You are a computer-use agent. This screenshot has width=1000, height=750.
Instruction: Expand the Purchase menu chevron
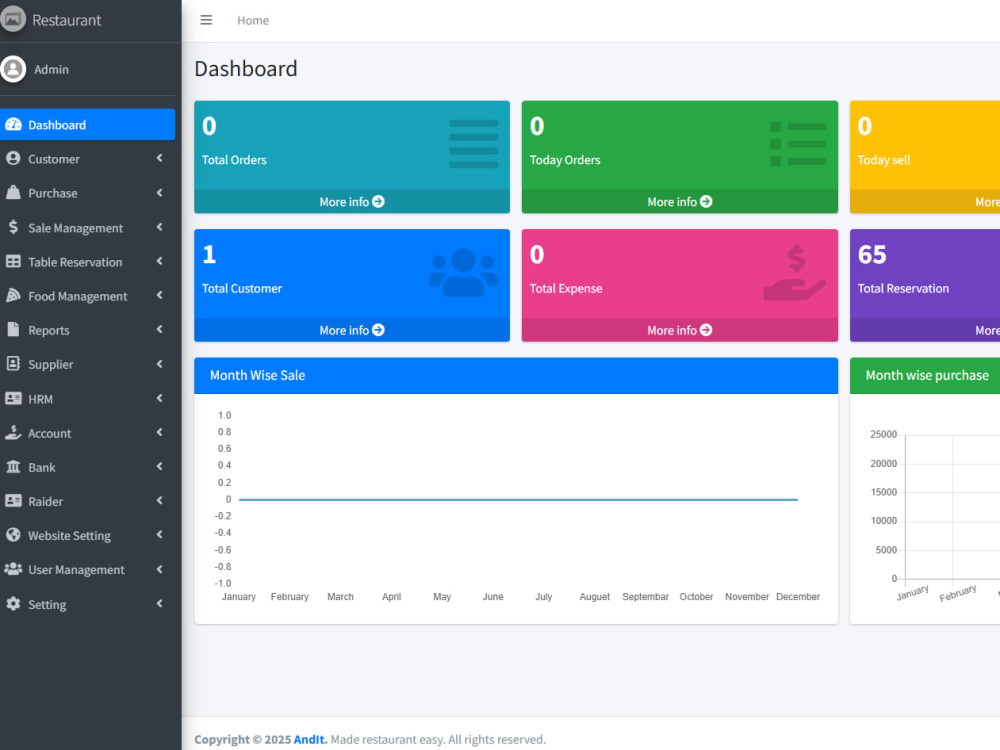(x=159, y=193)
